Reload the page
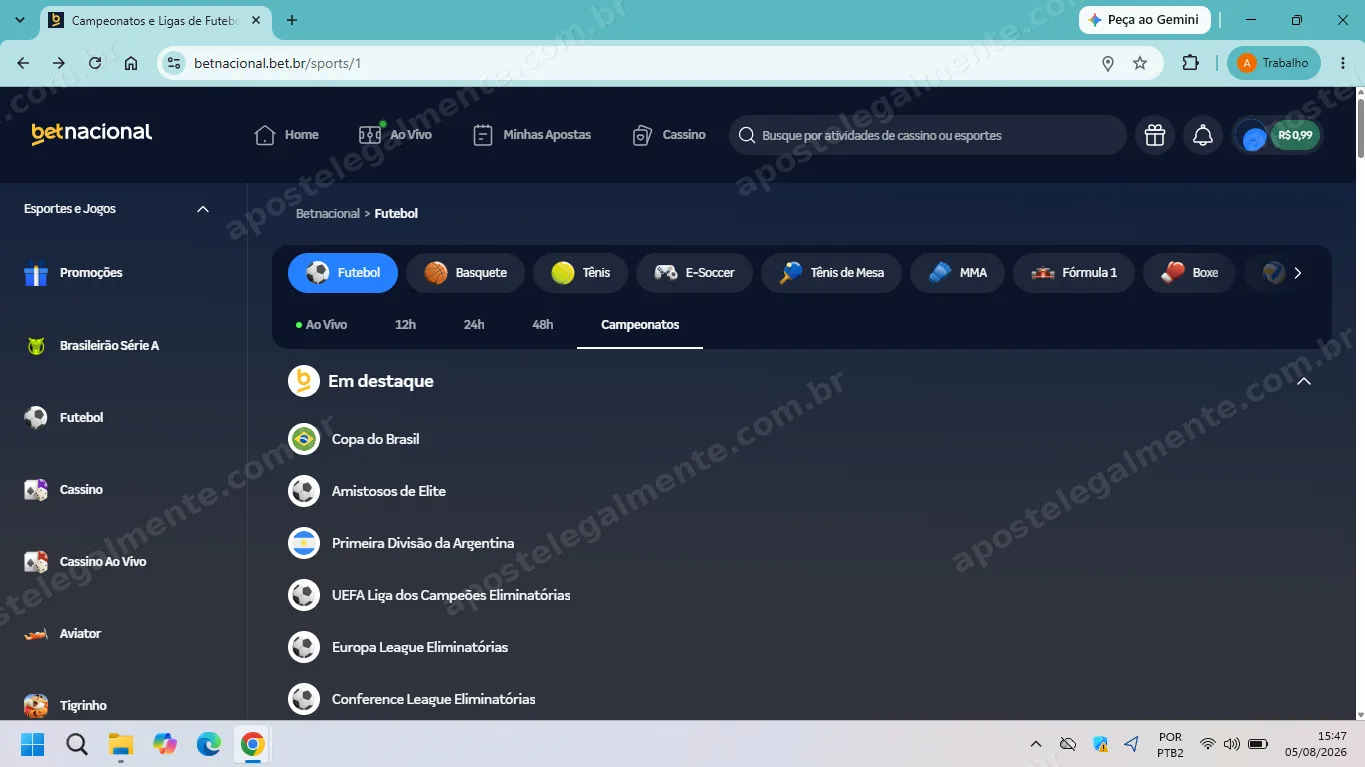 (95, 63)
